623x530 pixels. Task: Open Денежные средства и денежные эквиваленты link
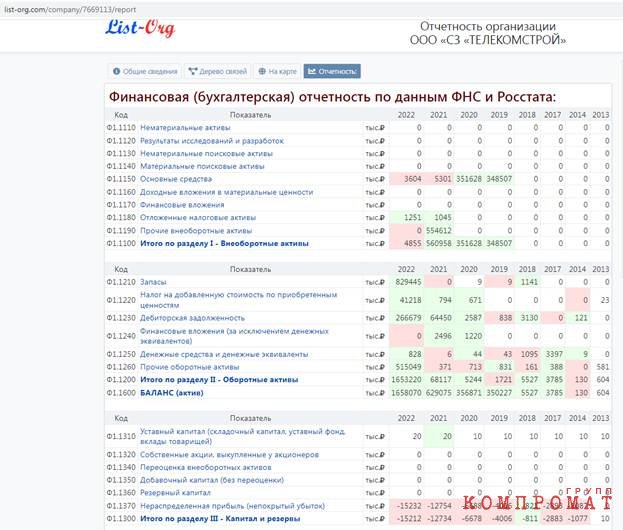pyautogui.click(x=224, y=354)
